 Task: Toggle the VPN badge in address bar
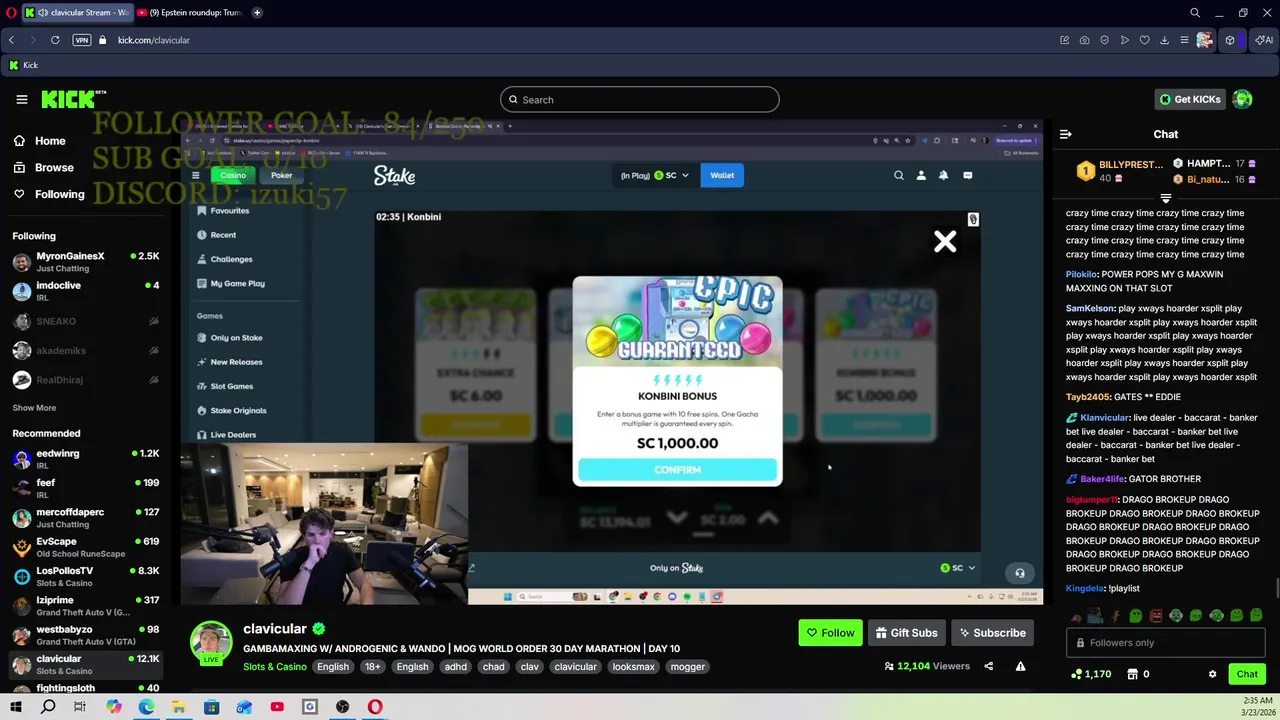click(x=82, y=40)
